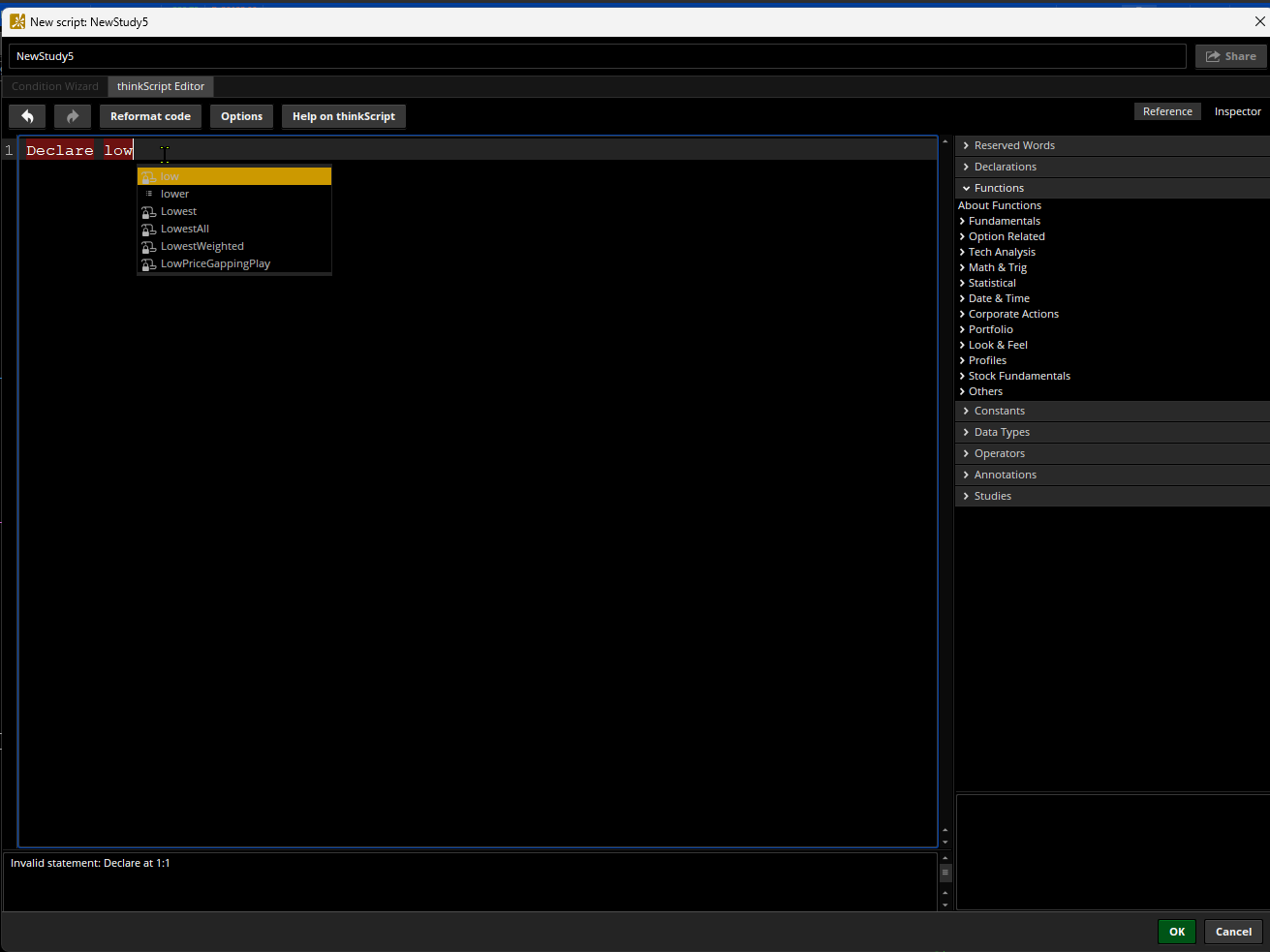Cancel the new script dialog
Screen dimensions: 1270x952
tap(1233, 932)
